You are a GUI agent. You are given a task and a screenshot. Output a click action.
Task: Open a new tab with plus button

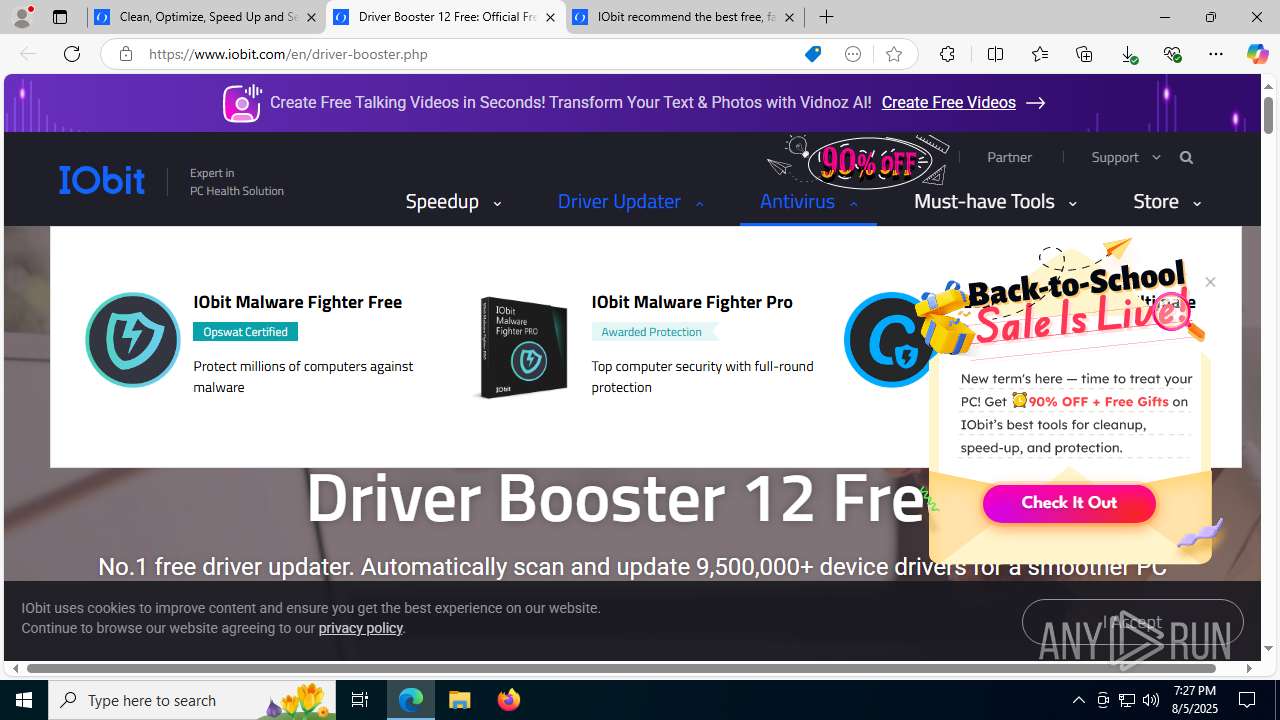tap(826, 17)
